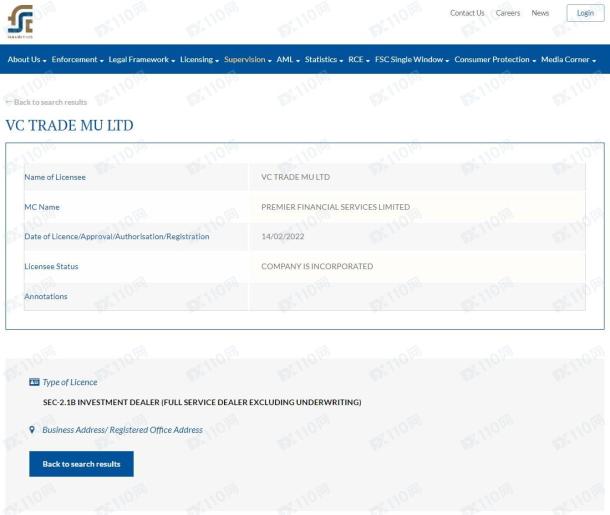Open the Media Corner menu
Screen dimensions: 610x515
pyautogui.click(x=568, y=60)
